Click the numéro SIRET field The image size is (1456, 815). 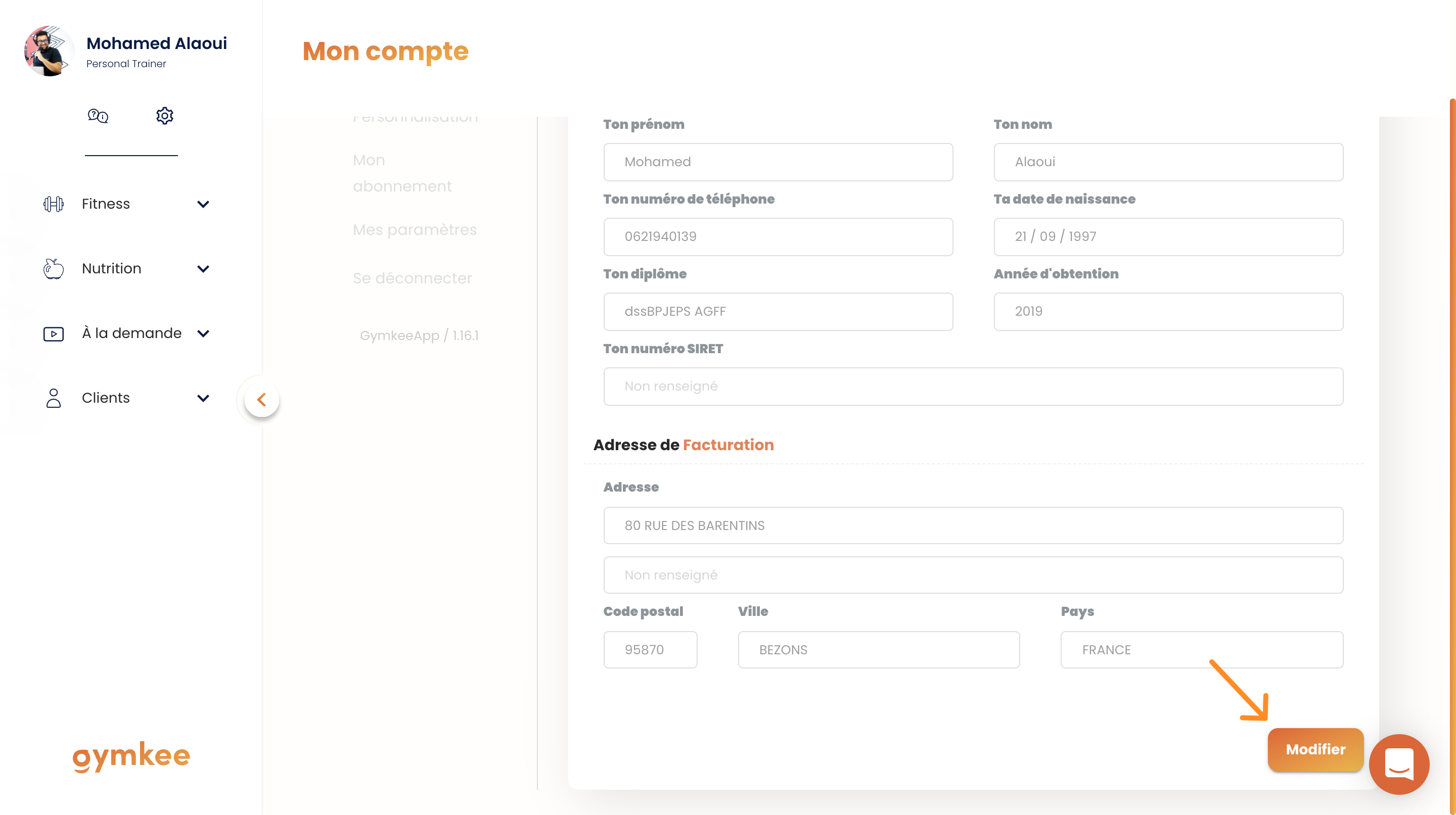973,387
